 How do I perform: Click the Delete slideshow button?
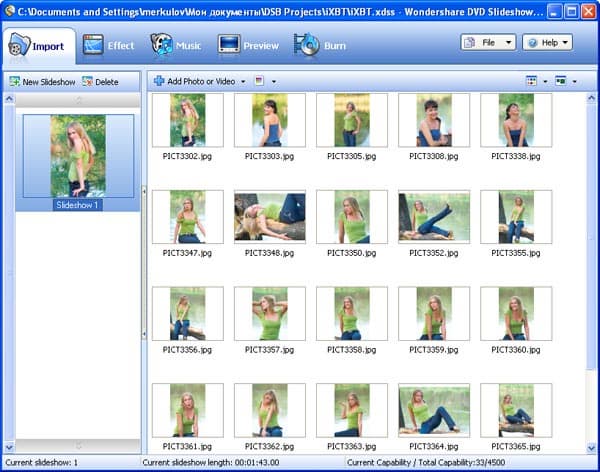tap(100, 82)
